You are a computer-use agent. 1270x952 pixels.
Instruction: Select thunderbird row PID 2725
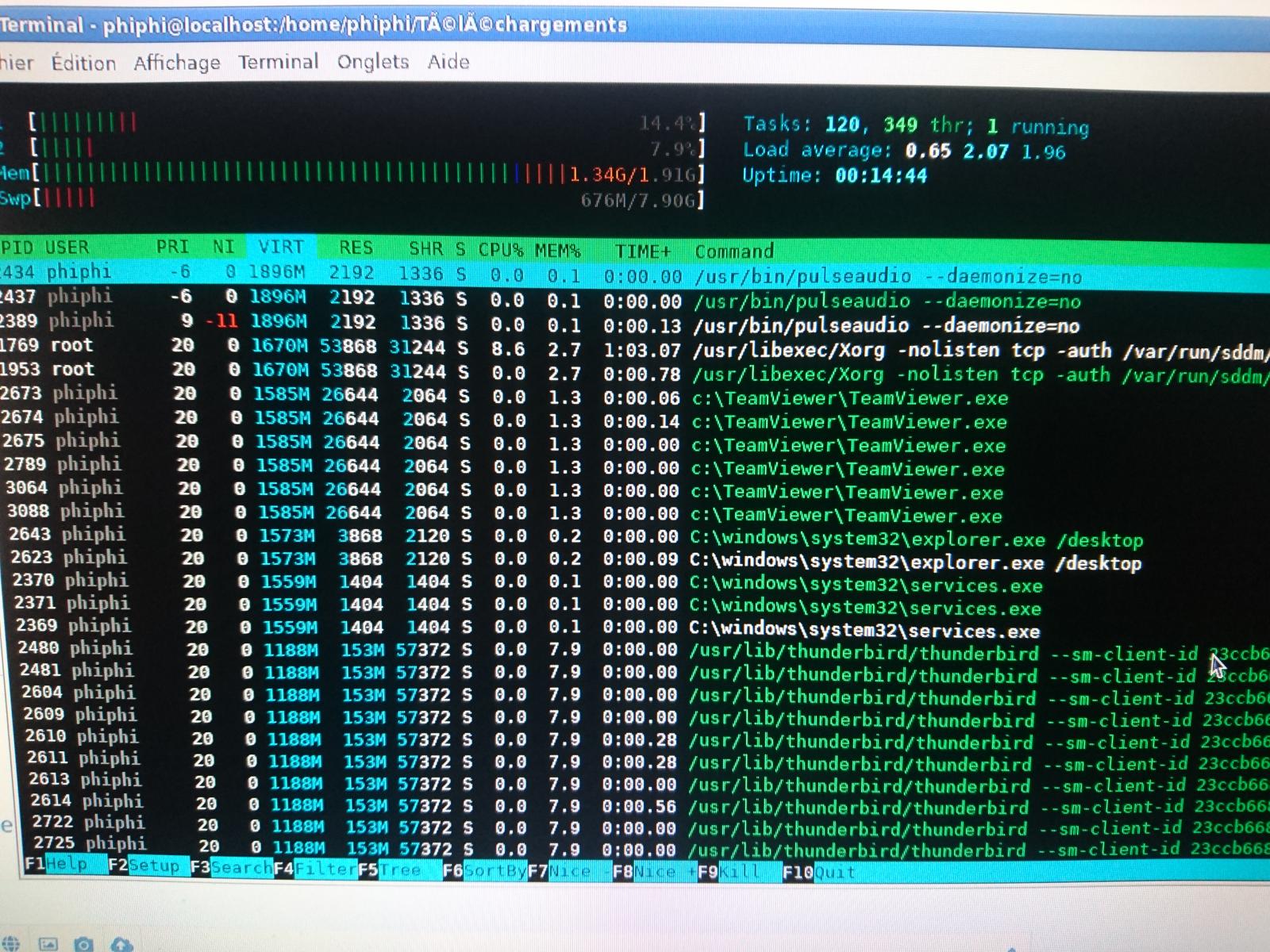(x=635, y=847)
